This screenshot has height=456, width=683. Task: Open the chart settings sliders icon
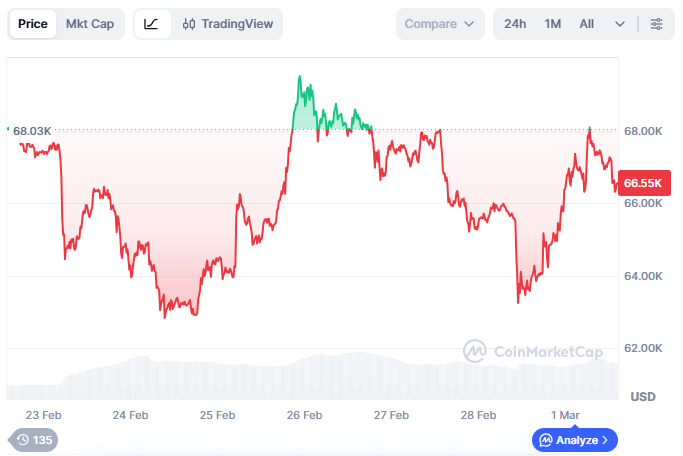656,24
